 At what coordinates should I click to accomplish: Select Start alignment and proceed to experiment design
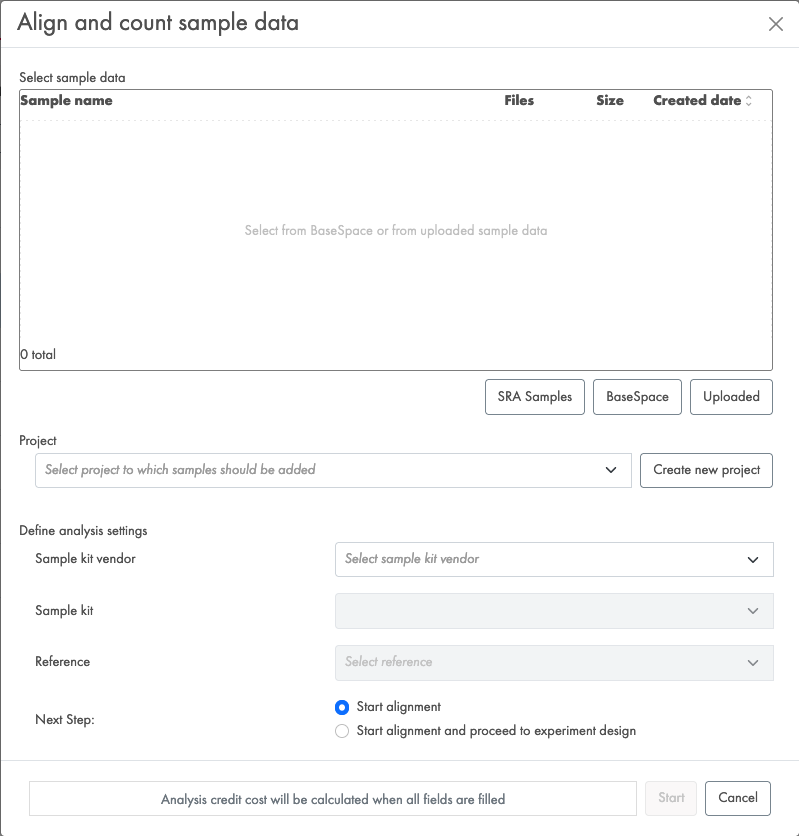pyautogui.click(x=342, y=730)
